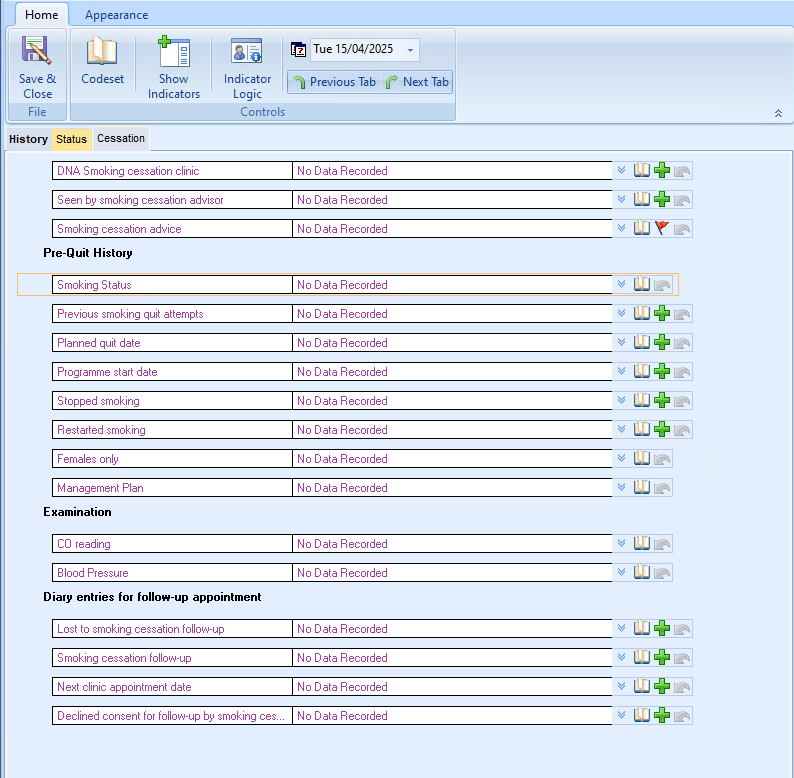Click value field for Females only
The image size is (794, 778).
pyautogui.click(x=452, y=458)
